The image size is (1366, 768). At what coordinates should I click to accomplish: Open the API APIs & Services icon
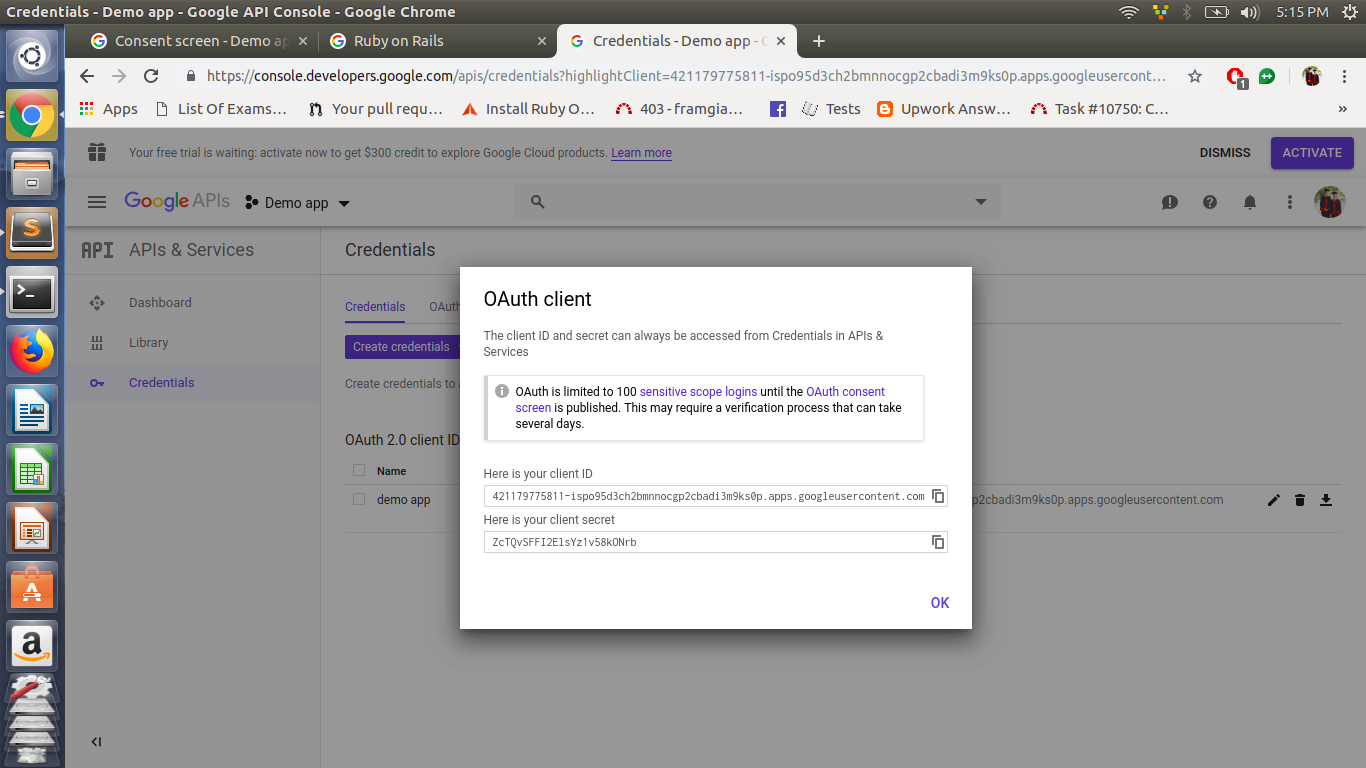pyautogui.click(x=97, y=250)
